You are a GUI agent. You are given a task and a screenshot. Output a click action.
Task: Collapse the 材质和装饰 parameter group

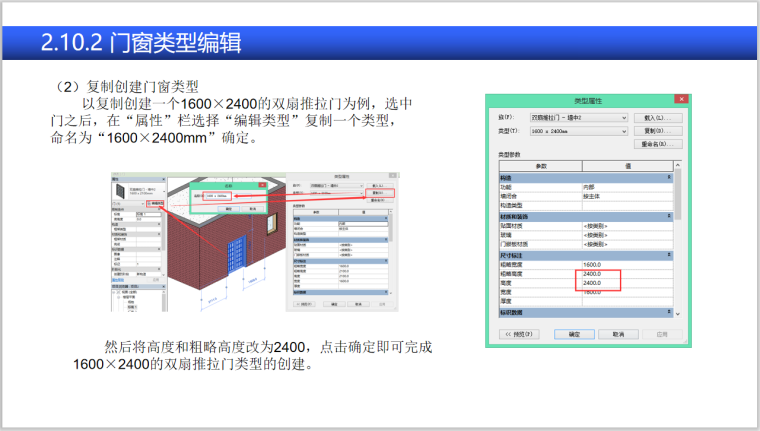click(x=670, y=216)
